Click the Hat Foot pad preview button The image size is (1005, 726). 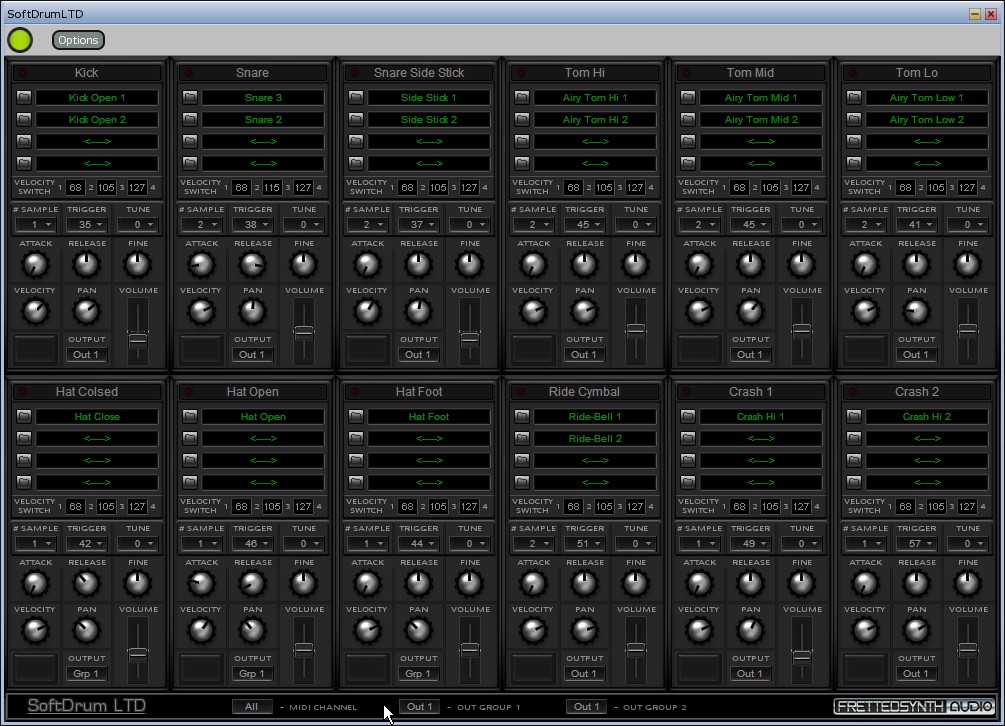pyautogui.click(x=367, y=668)
